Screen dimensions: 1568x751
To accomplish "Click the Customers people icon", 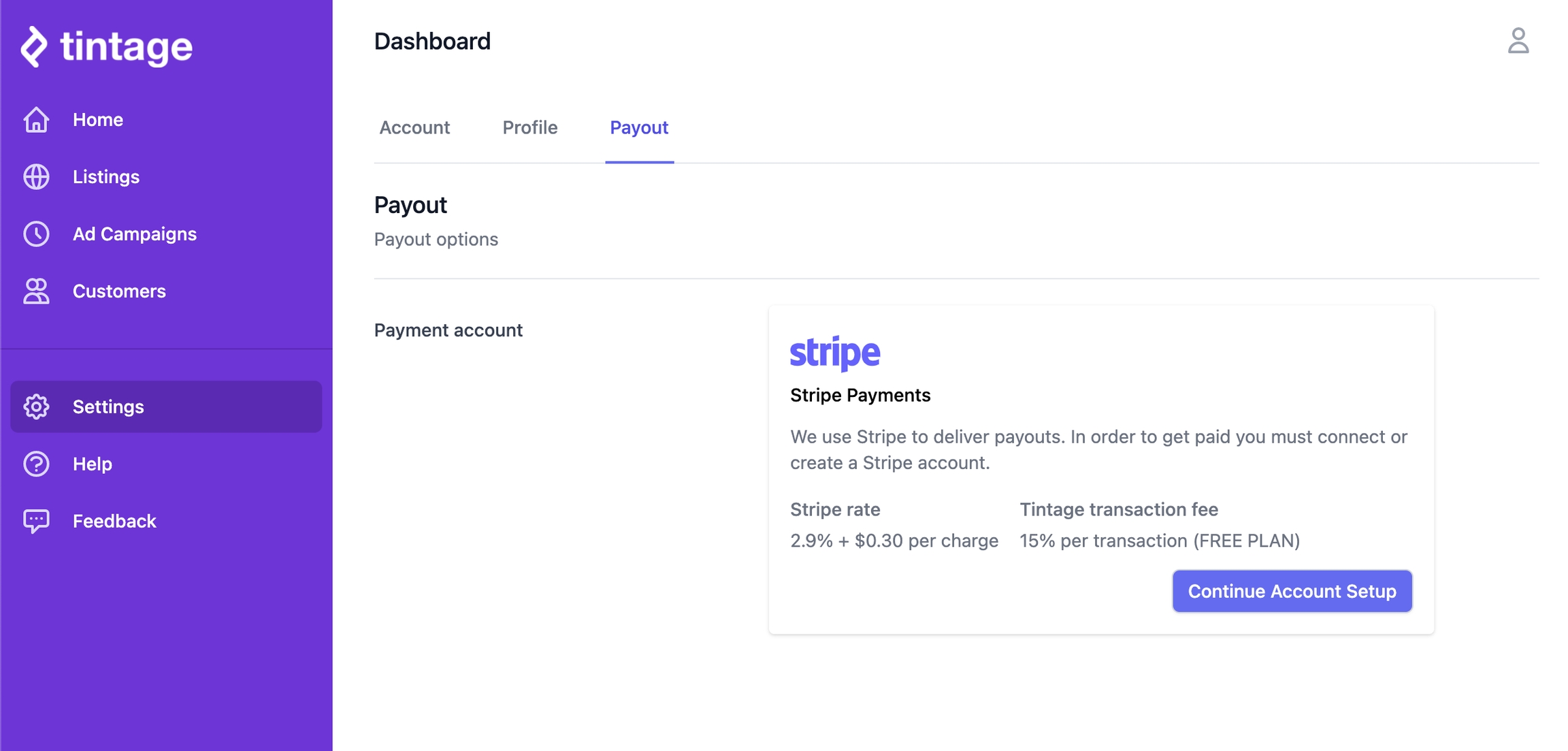I will [36, 291].
